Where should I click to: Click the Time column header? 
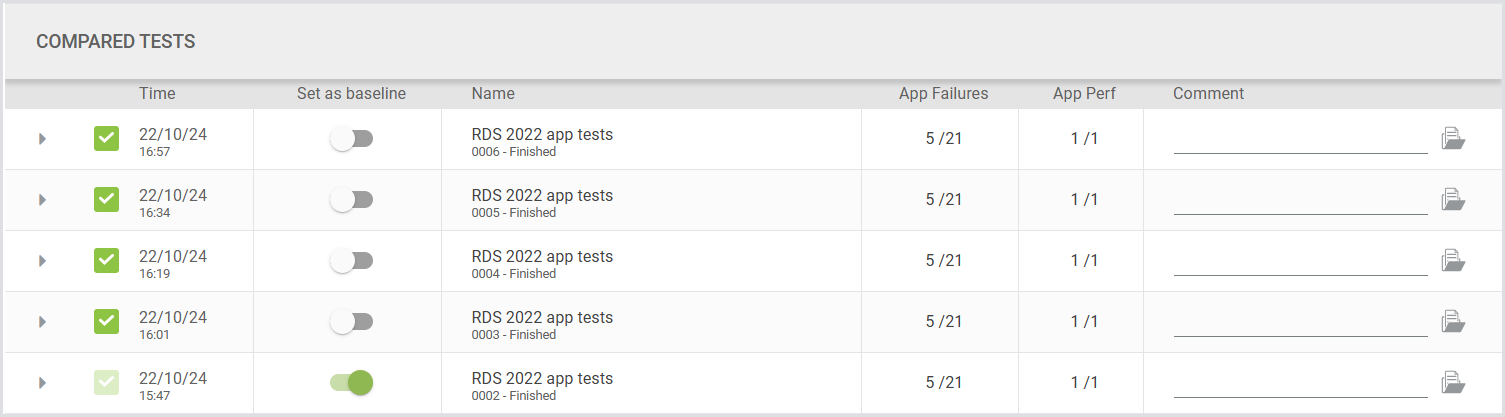pos(157,94)
